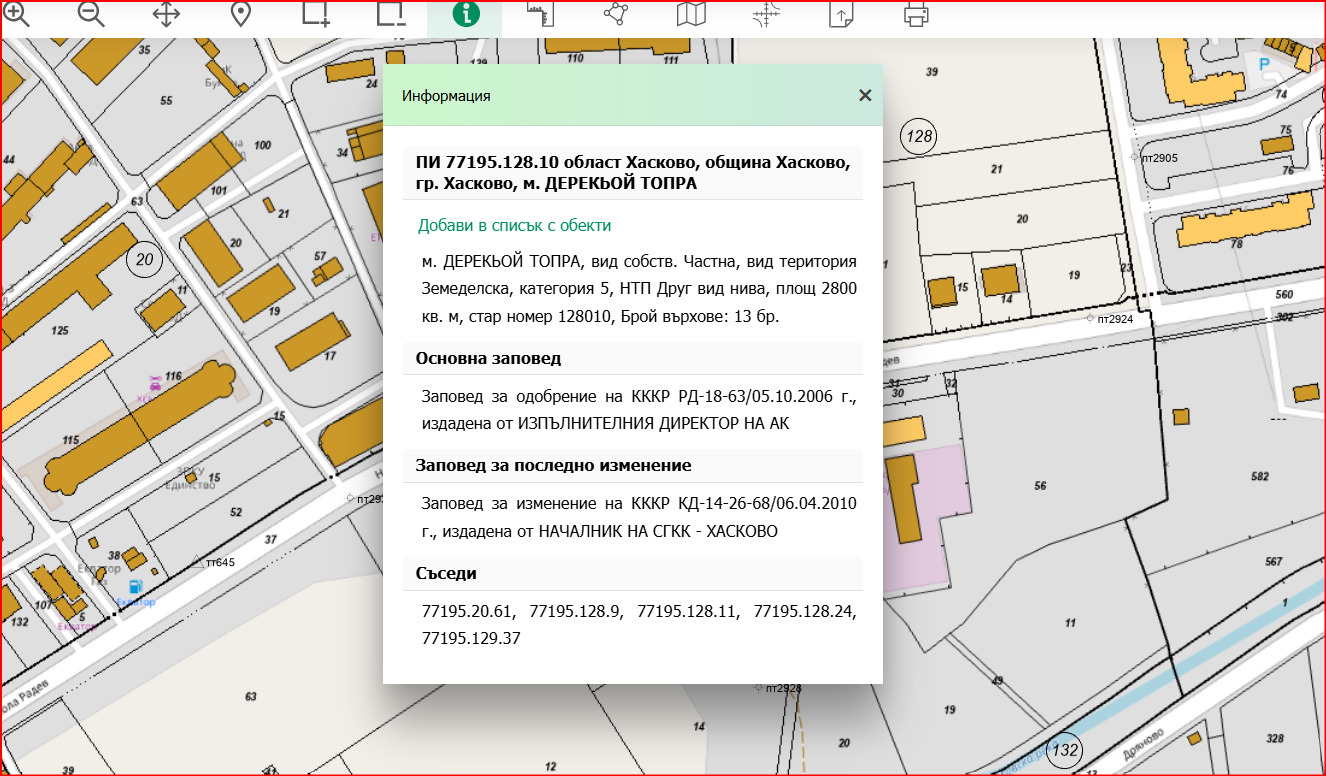Select the polygon vertices tool
Viewport: 1326px width, 776px height.
(614, 16)
